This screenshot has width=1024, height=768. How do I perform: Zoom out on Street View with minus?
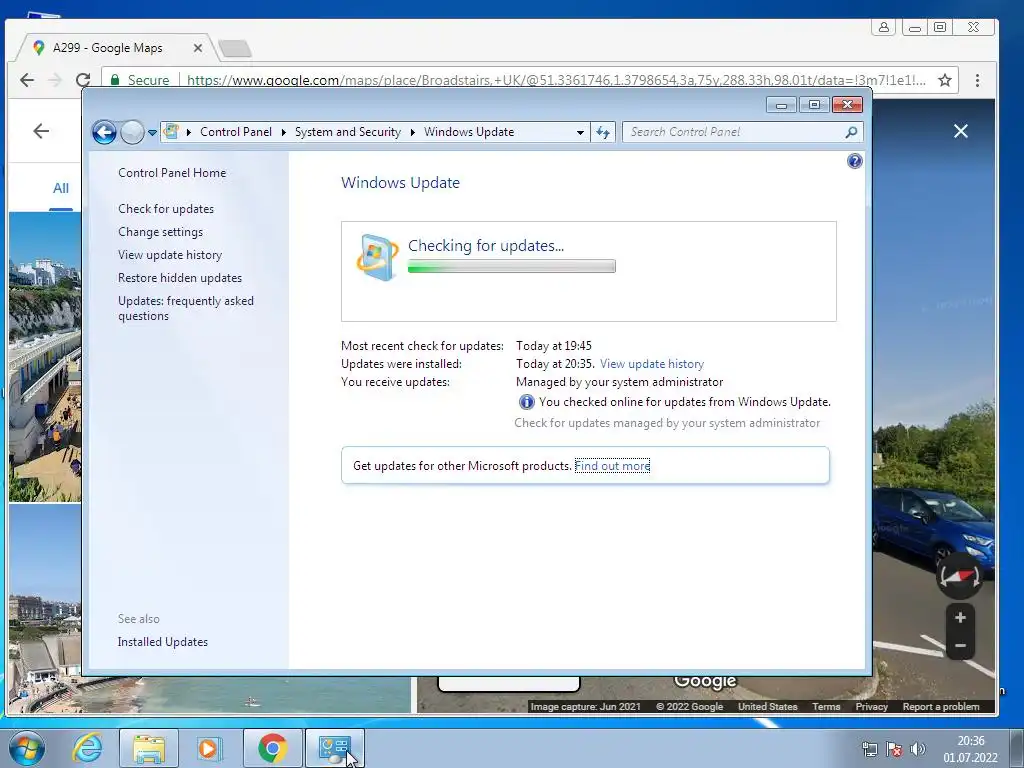pos(960,645)
